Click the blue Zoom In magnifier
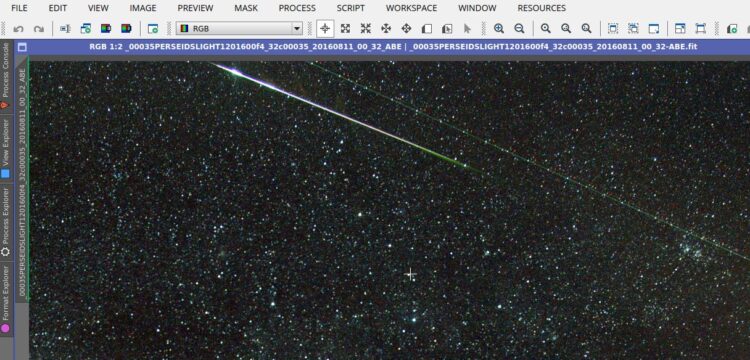Viewport: 750px width, 360px height. [x=499, y=29]
